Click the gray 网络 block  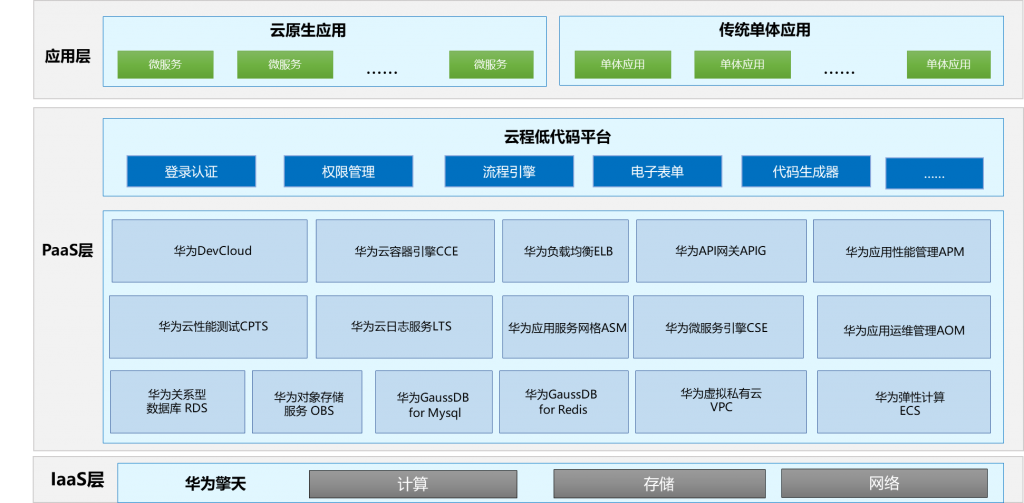click(x=884, y=483)
